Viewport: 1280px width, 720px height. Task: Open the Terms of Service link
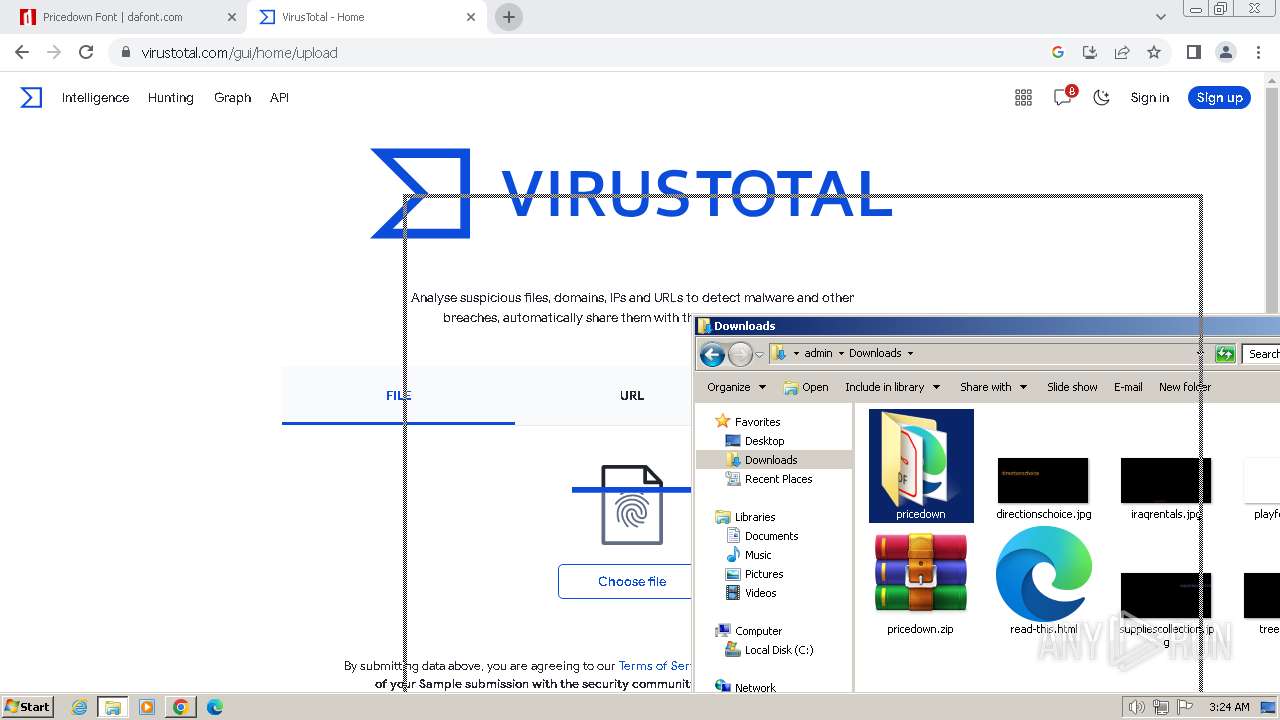[655, 665]
